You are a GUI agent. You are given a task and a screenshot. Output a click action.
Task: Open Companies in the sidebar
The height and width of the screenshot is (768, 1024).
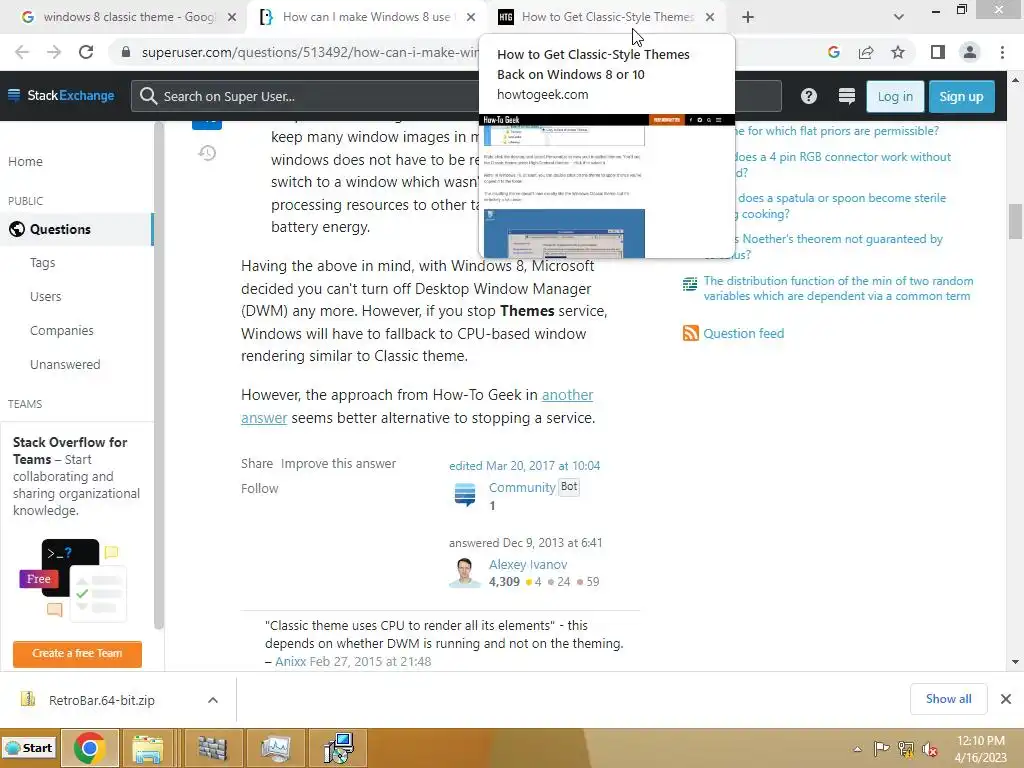pyautogui.click(x=61, y=330)
